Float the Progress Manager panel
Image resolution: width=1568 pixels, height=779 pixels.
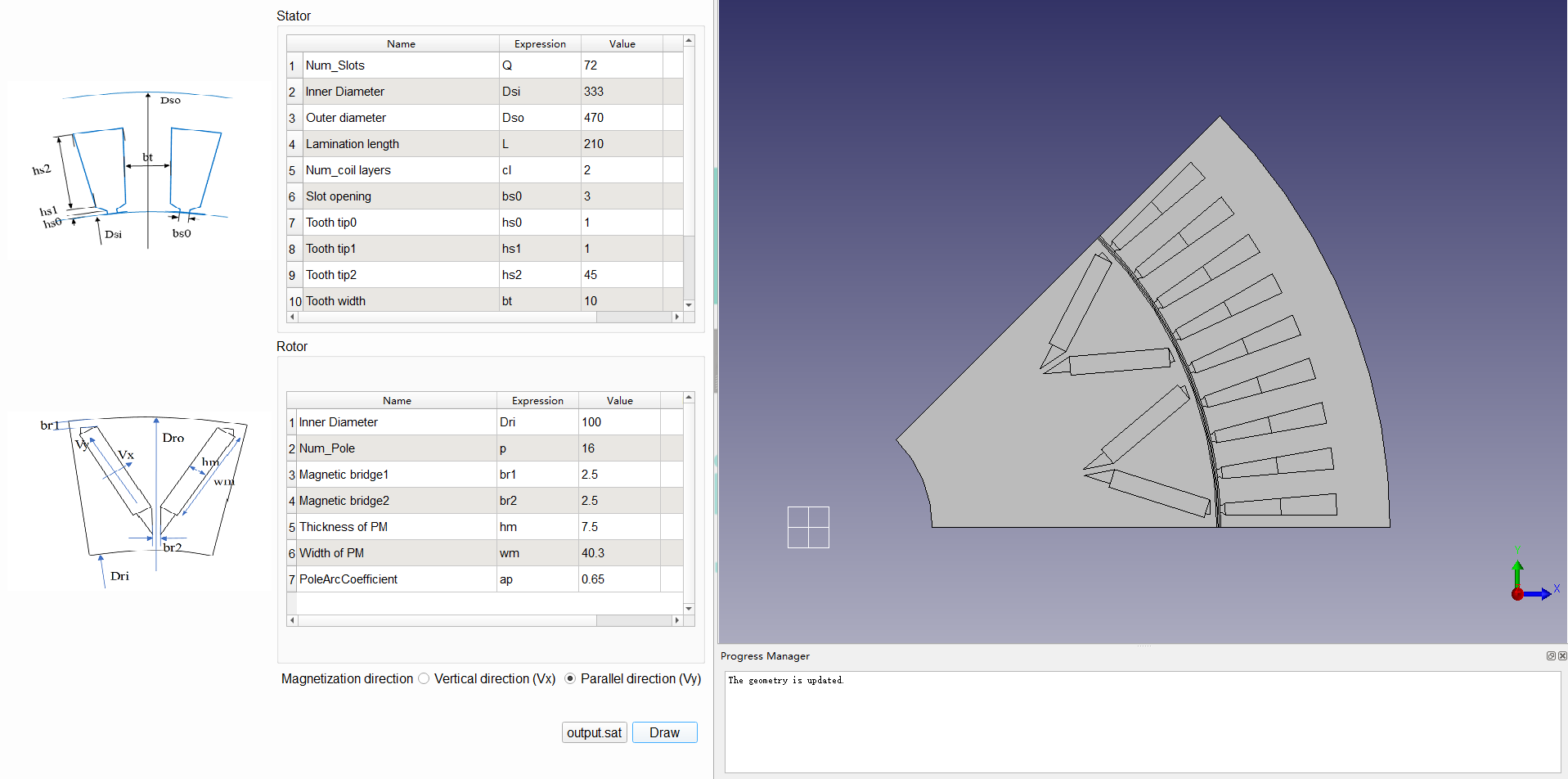click(x=1550, y=656)
